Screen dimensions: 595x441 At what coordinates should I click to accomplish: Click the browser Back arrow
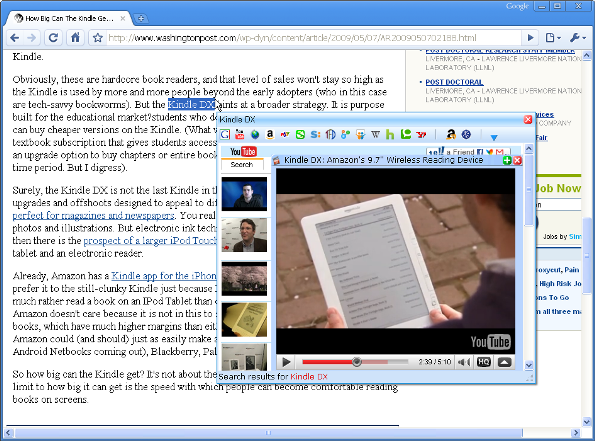(x=14, y=38)
